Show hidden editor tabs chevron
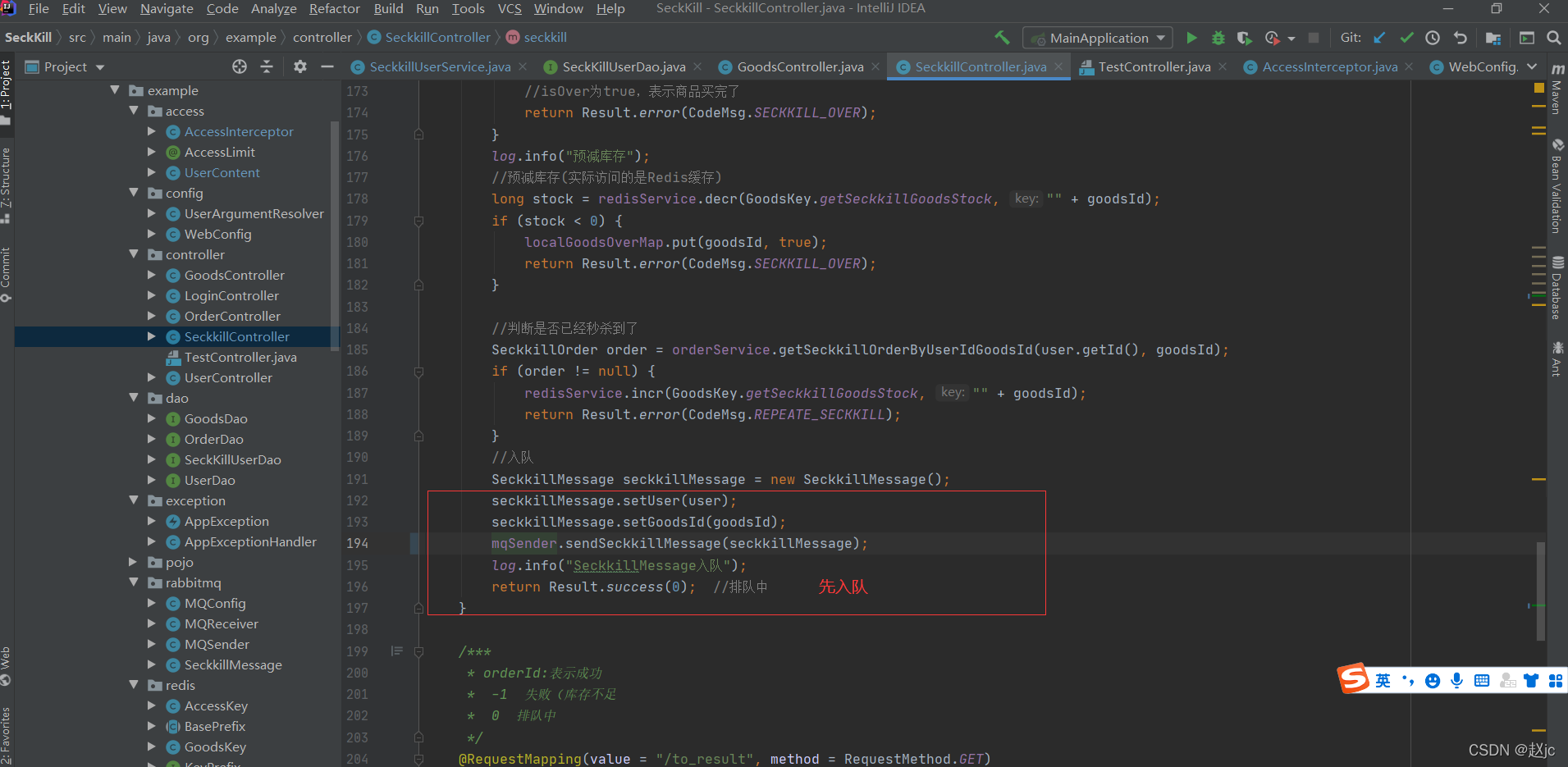Viewport: 1568px width, 767px height. (1532, 66)
